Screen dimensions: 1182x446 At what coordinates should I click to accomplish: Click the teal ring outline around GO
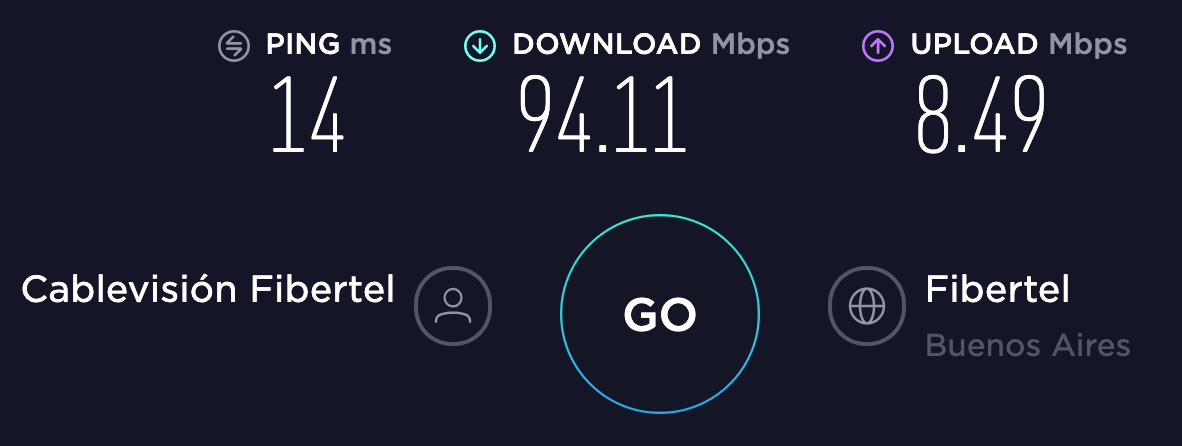point(660,215)
